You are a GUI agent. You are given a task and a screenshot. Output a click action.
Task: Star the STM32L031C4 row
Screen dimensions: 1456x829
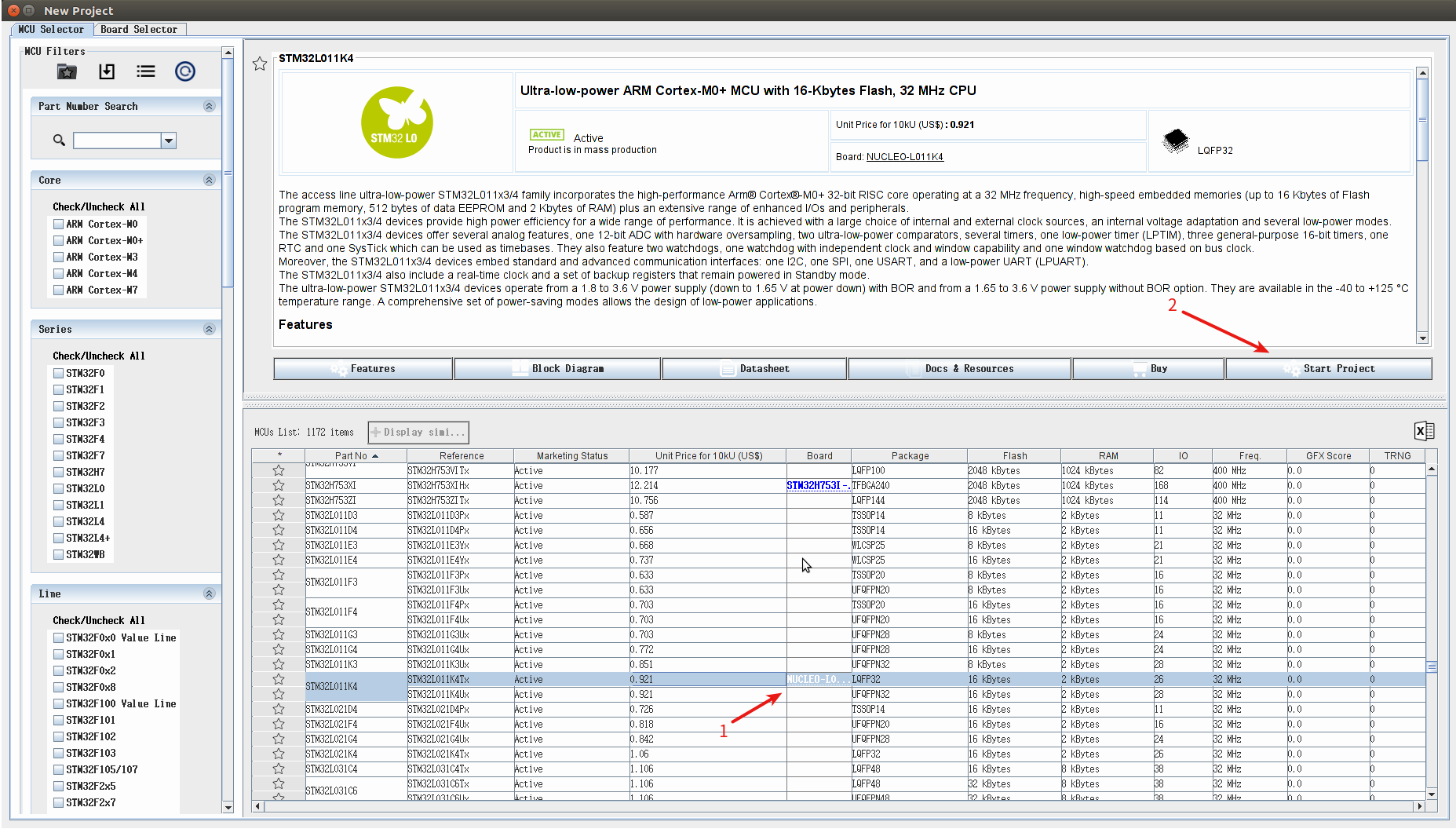(x=279, y=769)
